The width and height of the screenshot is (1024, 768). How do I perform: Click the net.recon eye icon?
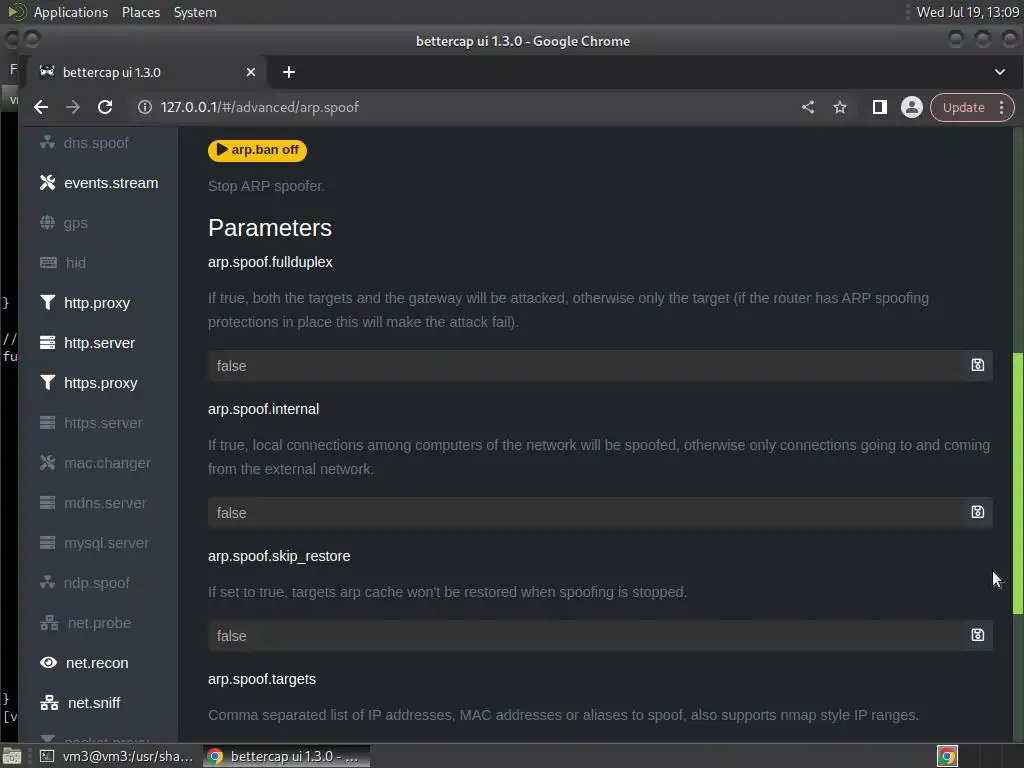point(48,663)
